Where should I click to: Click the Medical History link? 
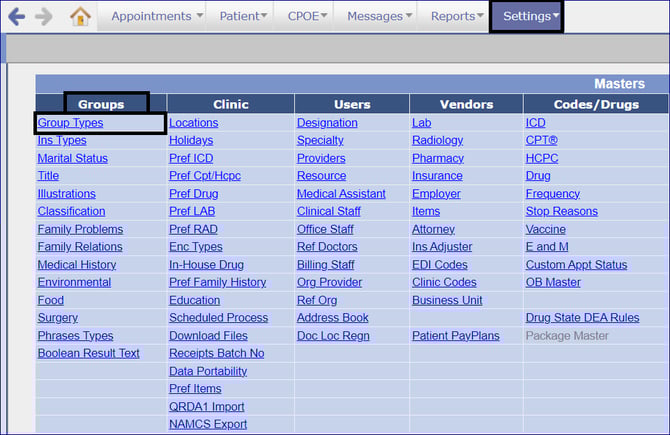point(77,265)
